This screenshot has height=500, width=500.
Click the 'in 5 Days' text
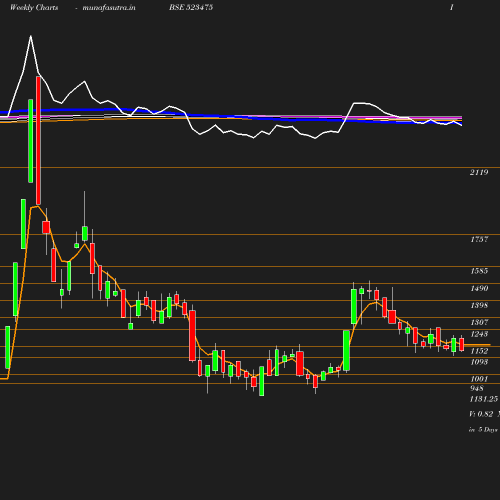point(483,430)
